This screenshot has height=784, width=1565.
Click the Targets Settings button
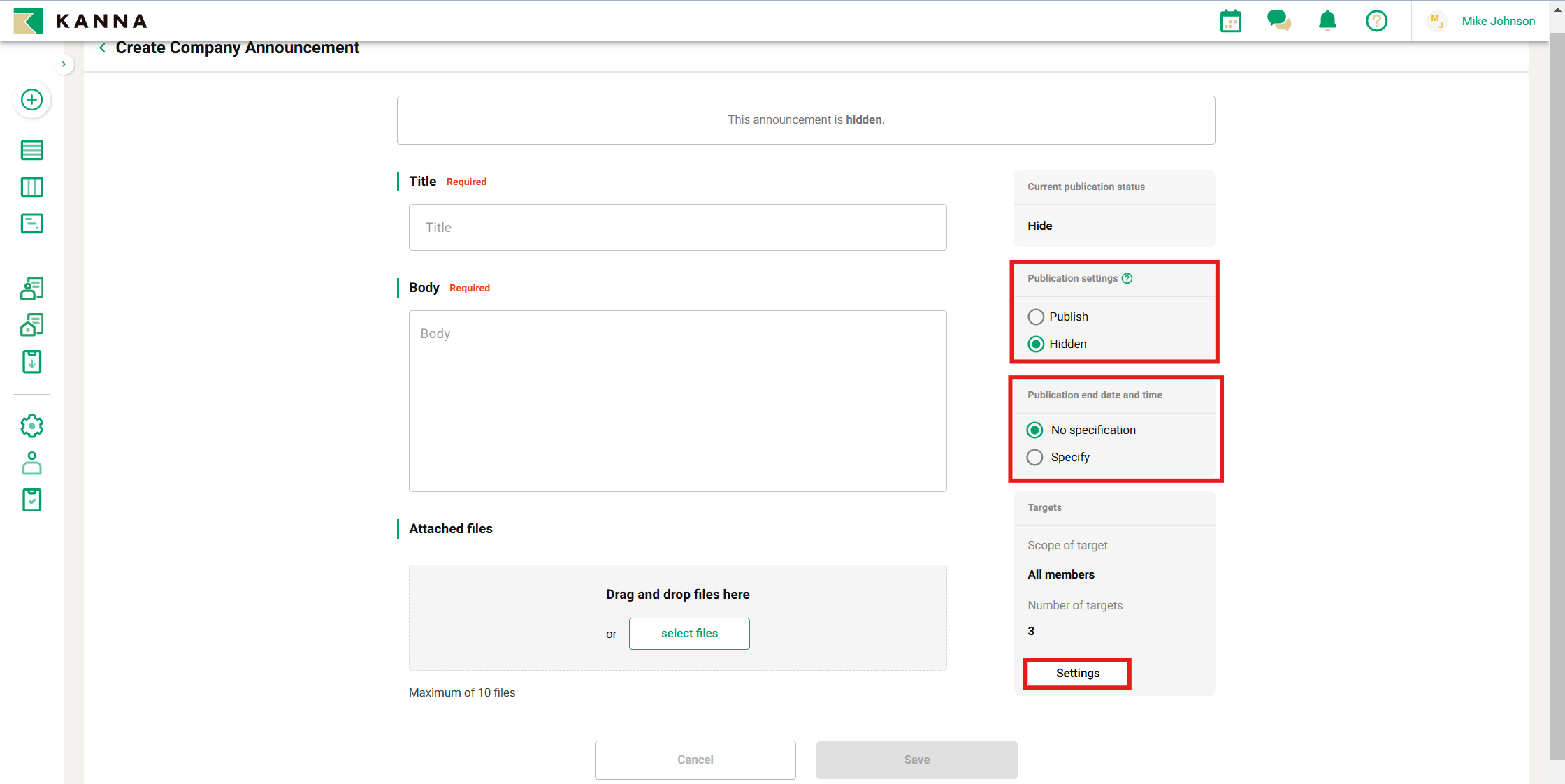point(1077,674)
